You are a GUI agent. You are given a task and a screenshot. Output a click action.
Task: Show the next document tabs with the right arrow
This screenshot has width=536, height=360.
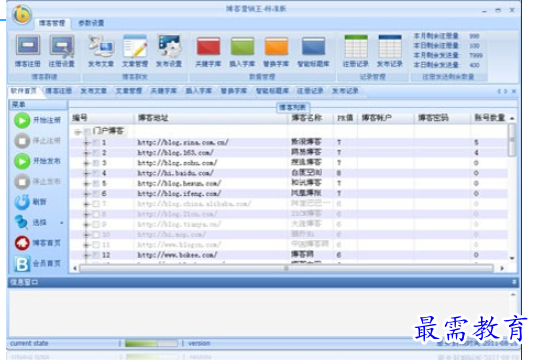506,91
